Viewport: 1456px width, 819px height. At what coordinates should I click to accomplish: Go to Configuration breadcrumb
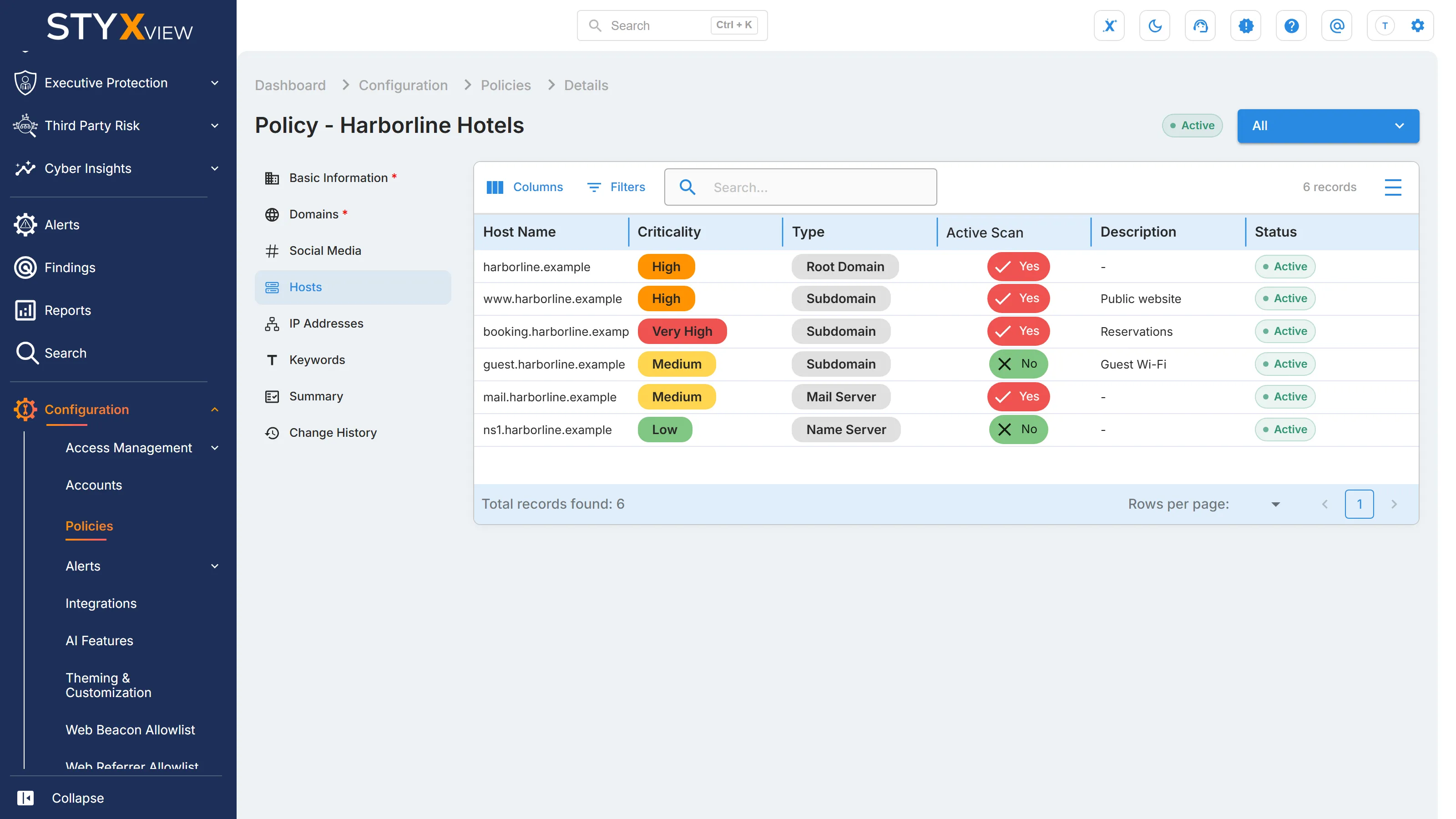[x=403, y=86]
